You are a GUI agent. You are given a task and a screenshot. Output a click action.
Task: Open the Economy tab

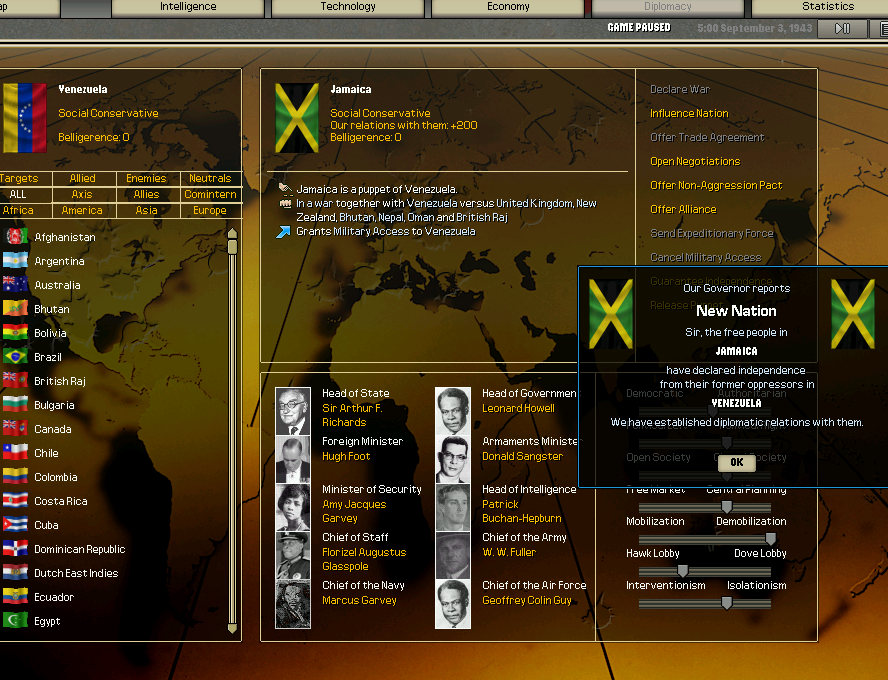pos(508,7)
